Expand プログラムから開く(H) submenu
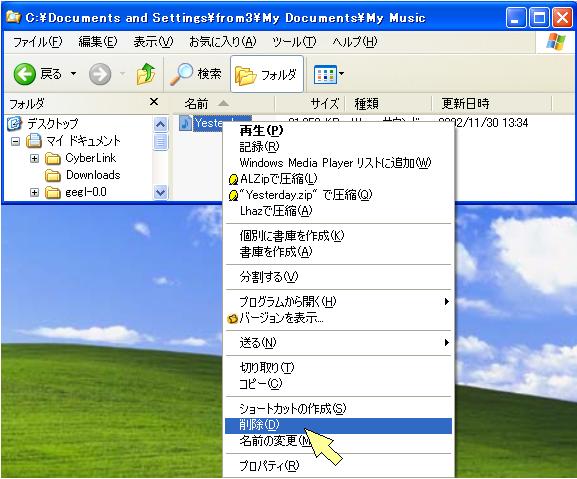 [339, 302]
